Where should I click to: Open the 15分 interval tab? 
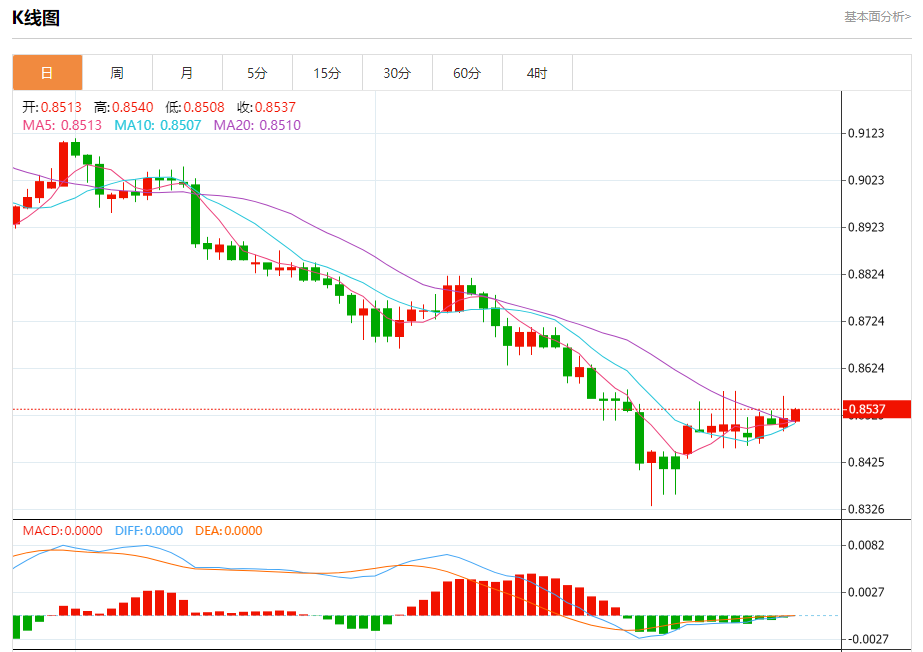click(x=327, y=73)
